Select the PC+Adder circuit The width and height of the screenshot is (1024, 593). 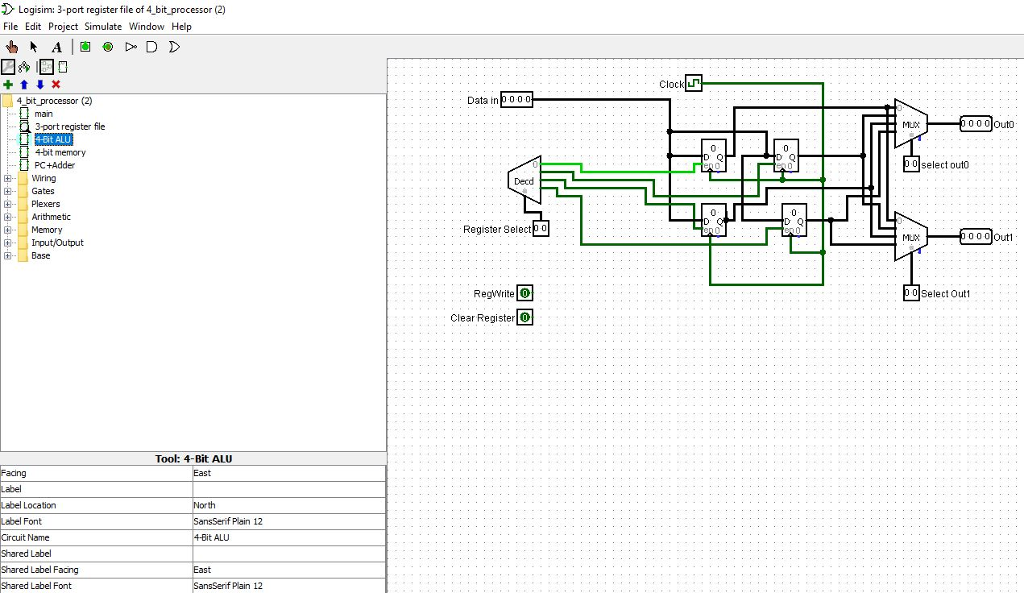point(54,165)
